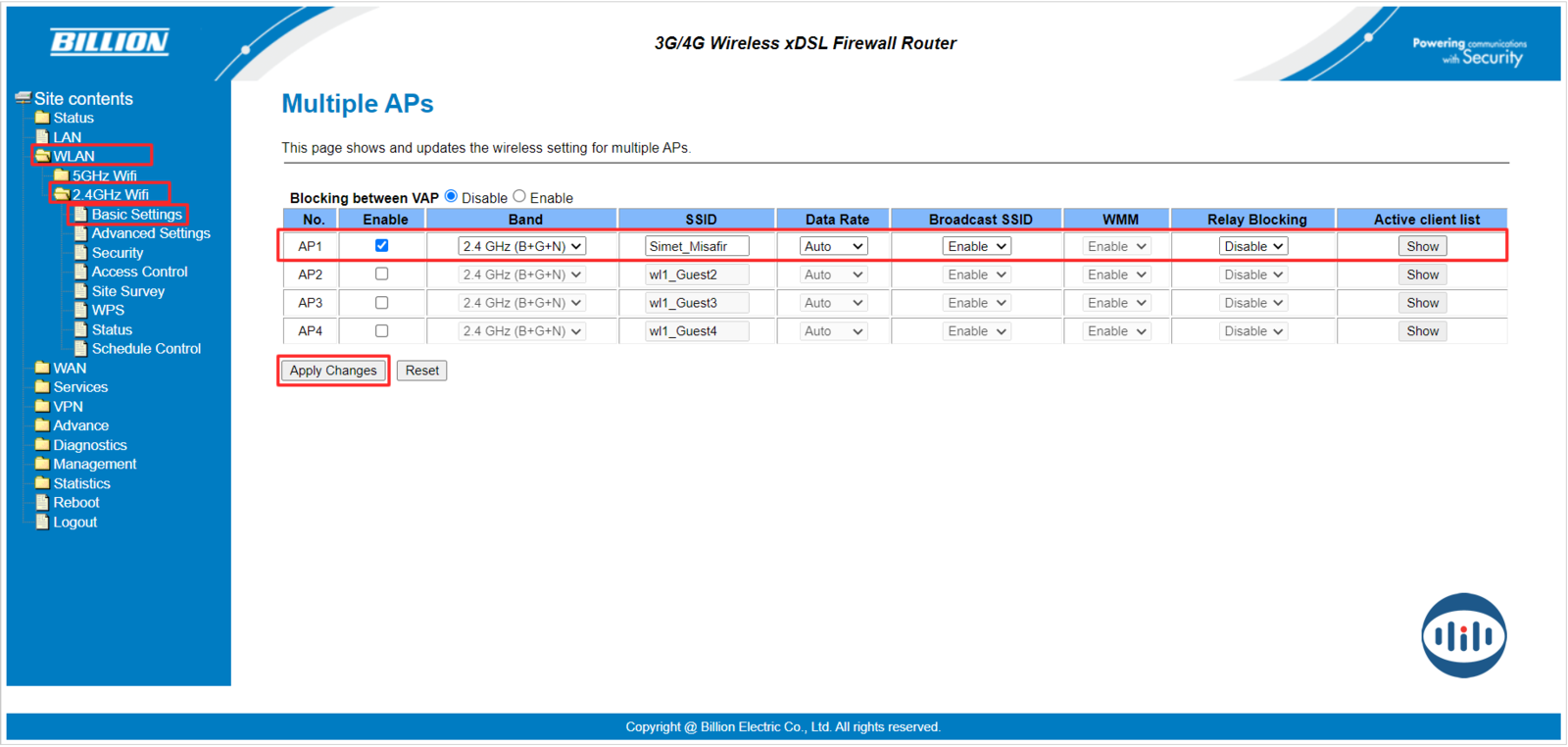Image resolution: width=1568 pixels, height=747 pixels.
Task: Click the WLAN folder icon
Action: pyautogui.click(x=42, y=156)
